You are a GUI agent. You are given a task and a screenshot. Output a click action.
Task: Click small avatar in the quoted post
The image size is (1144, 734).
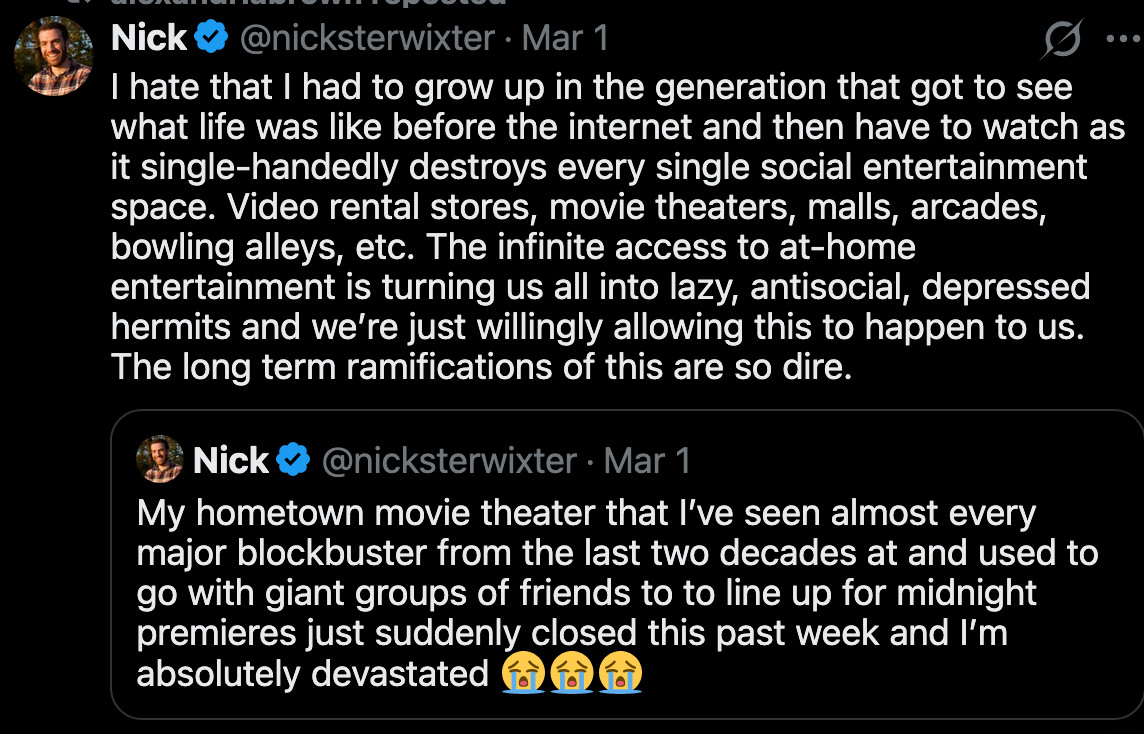pos(160,459)
